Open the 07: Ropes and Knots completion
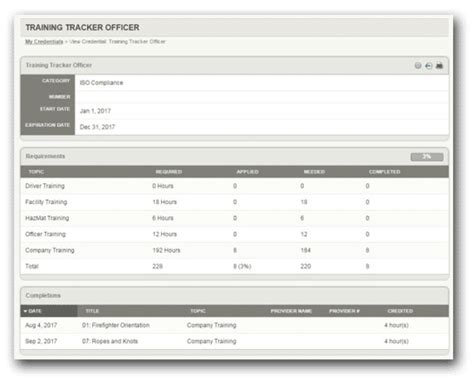The width and height of the screenshot is (474, 382). (110, 341)
